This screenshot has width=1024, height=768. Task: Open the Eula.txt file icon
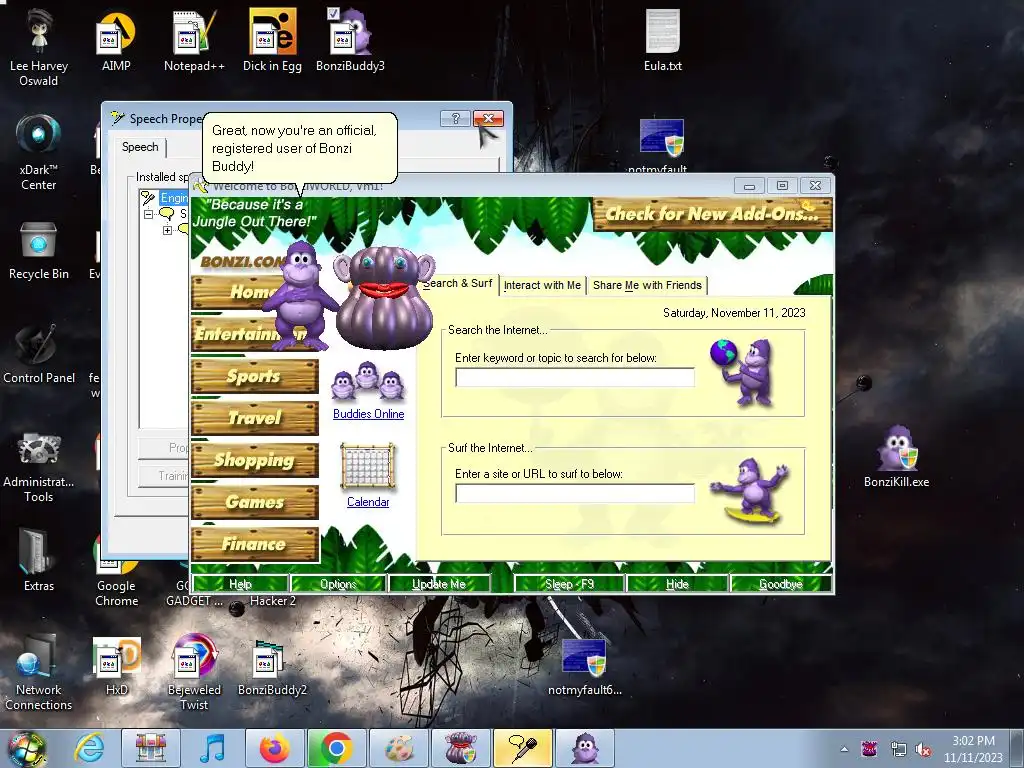663,41
